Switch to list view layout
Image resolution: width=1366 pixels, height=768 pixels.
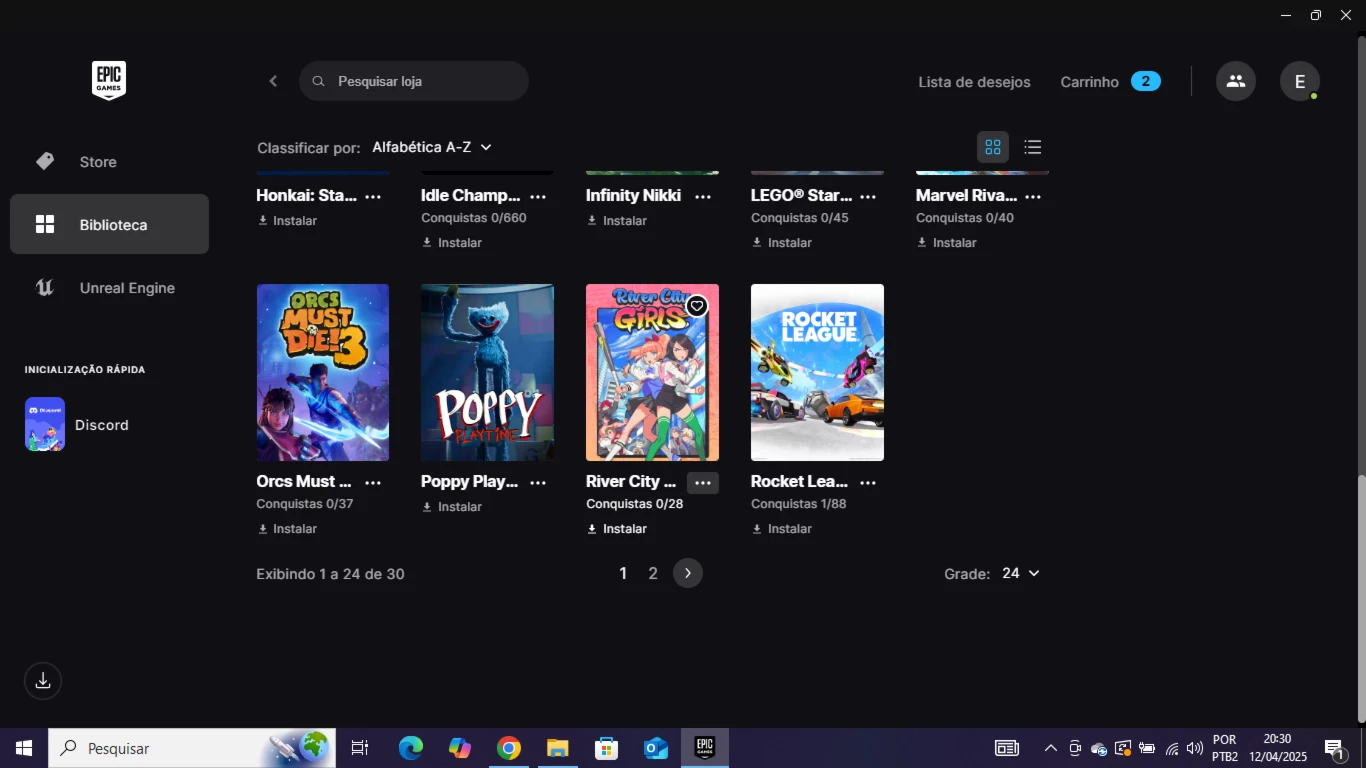tap(1033, 147)
